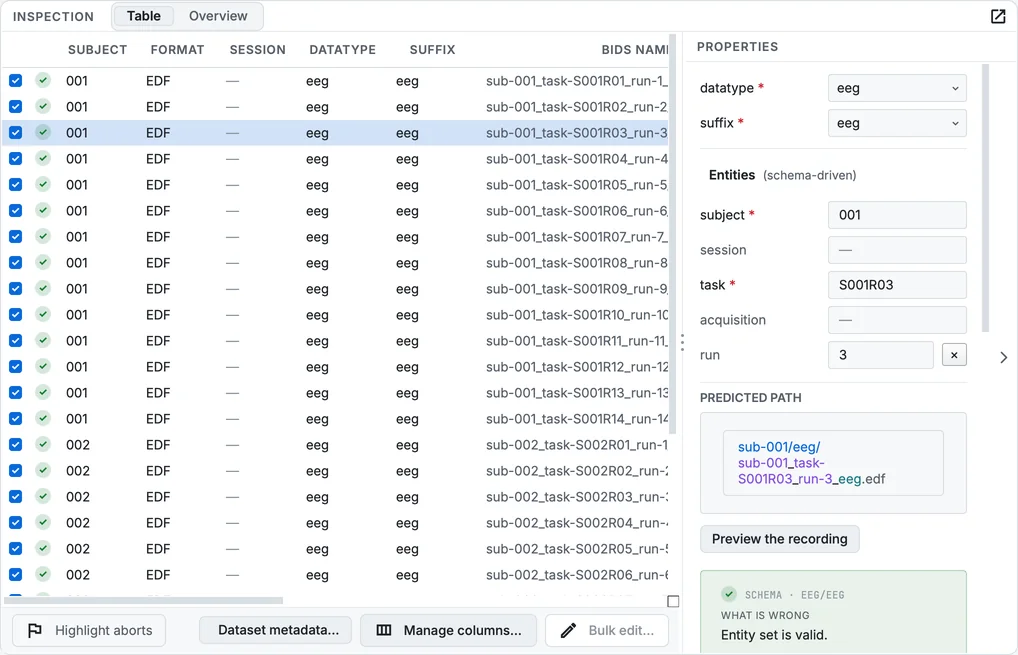Click the flag icon for Highlight aborts
Image resolution: width=1018 pixels, height=655 pixels.
point(34,630)
